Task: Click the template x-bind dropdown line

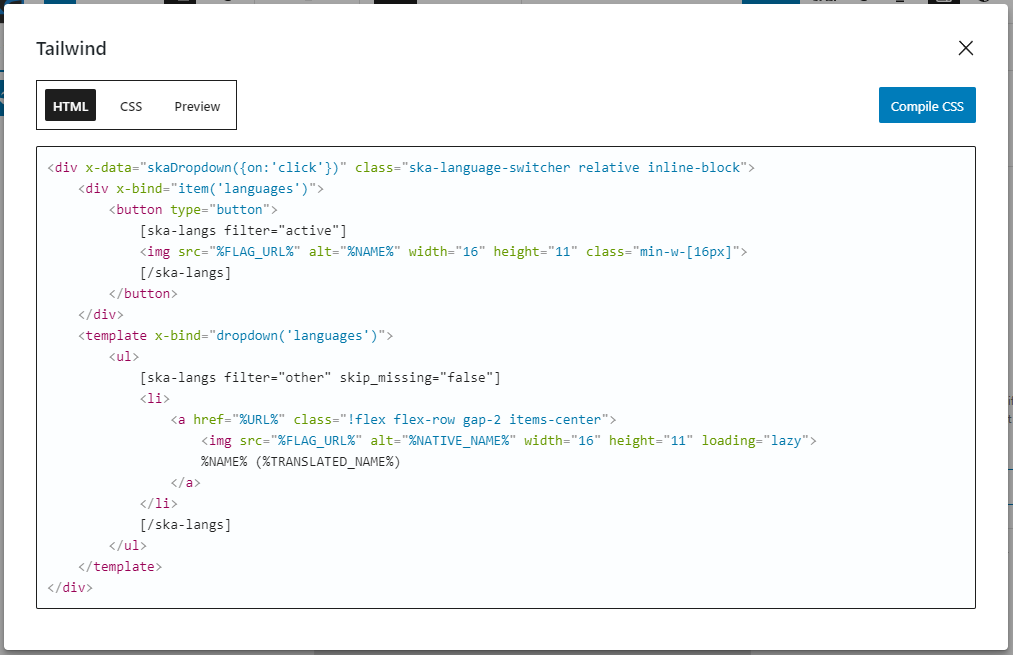Action: [236, 336]
